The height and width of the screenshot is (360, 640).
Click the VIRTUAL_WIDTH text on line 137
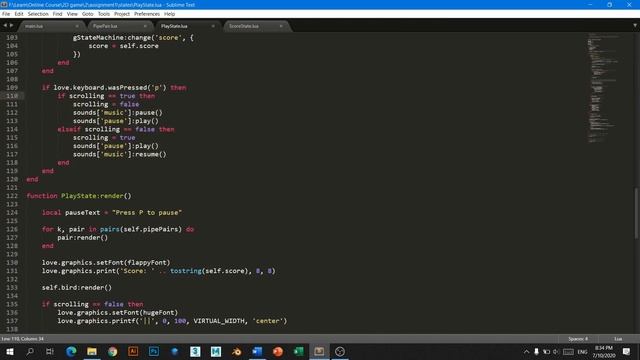218,321
